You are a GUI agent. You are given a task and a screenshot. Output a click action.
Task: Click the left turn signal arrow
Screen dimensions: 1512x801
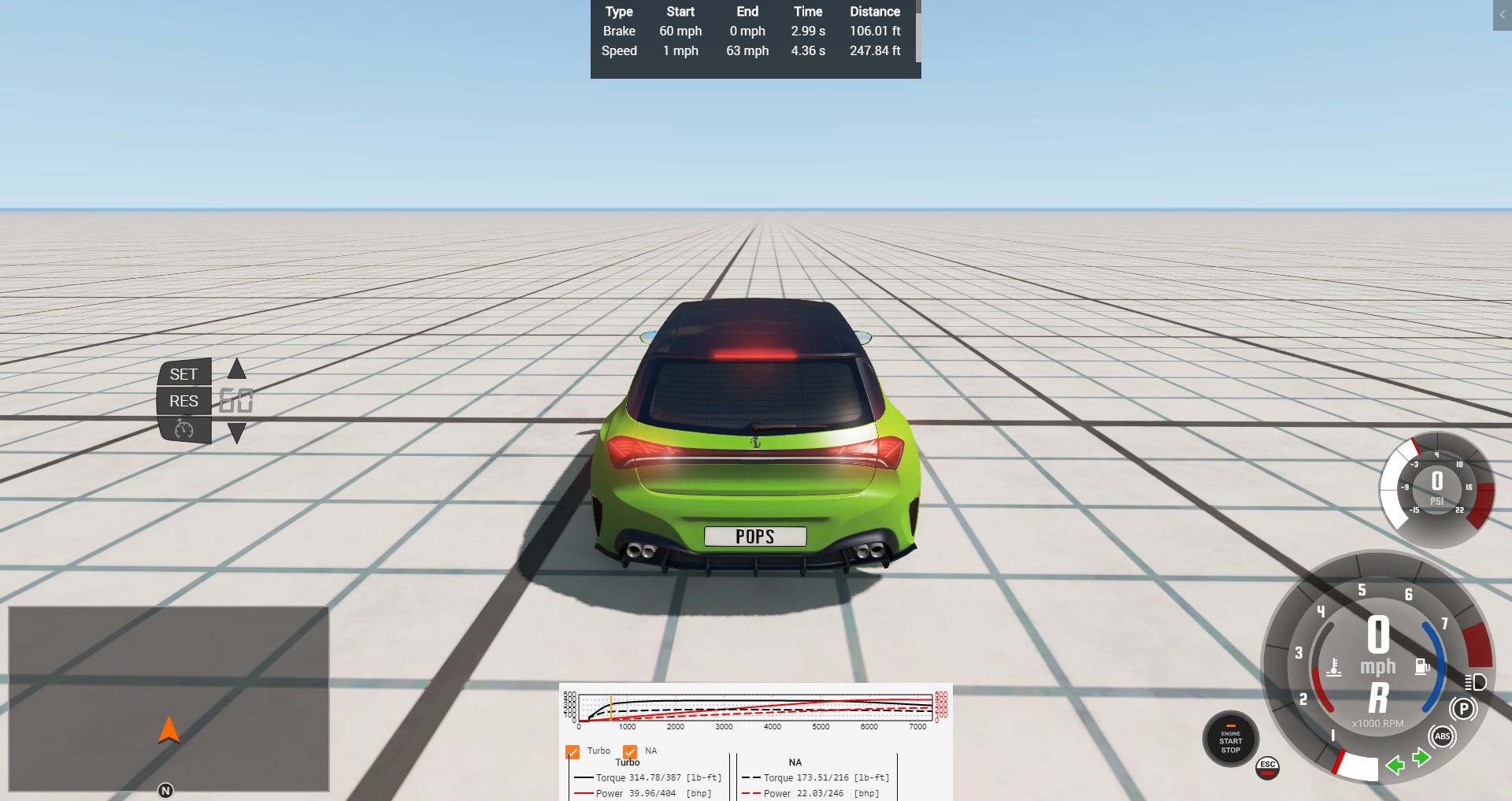coord(1395,765)
